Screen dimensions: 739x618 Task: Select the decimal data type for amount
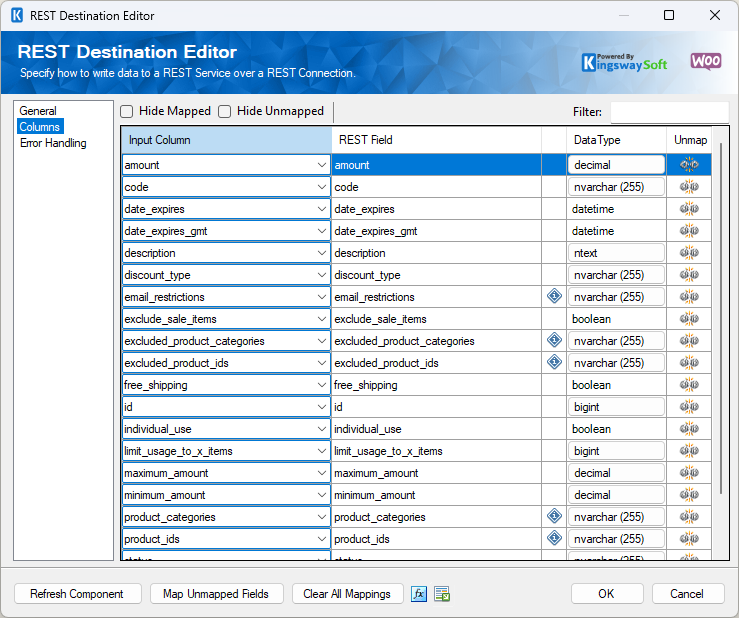(x=616, y=165)
